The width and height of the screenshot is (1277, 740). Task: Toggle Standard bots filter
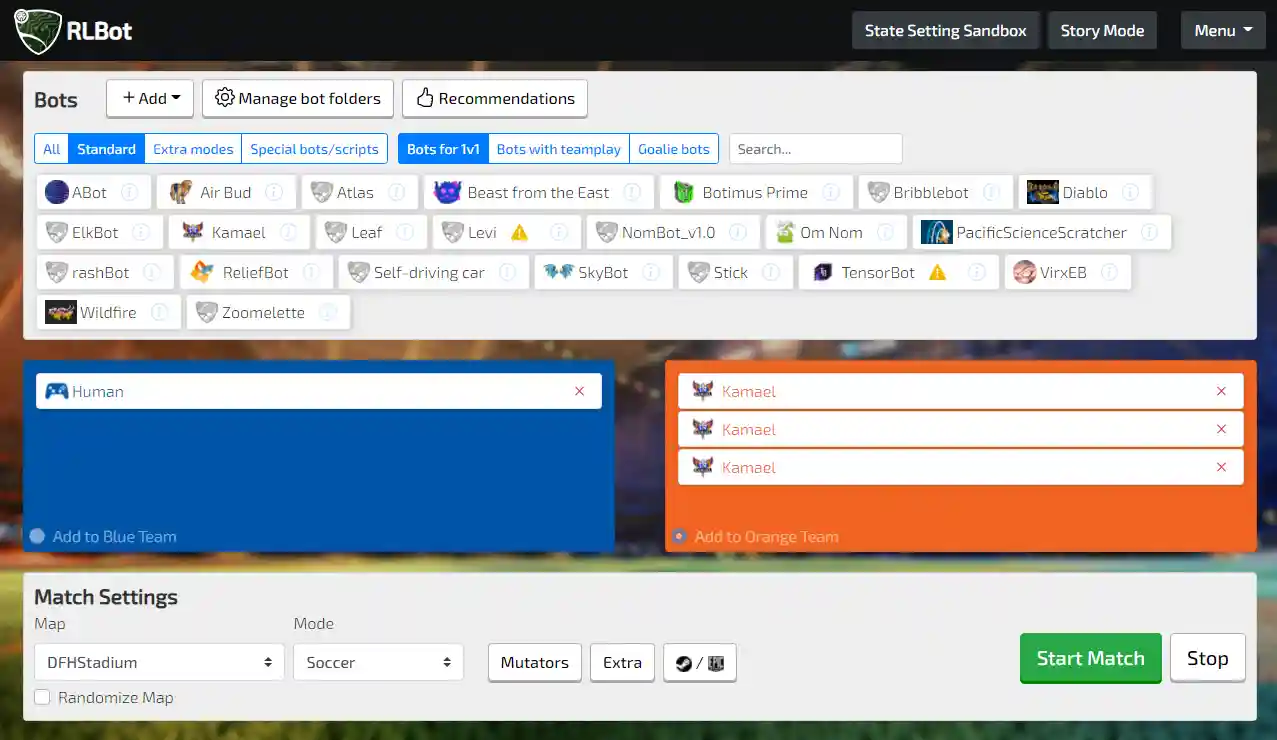point(106,149)
